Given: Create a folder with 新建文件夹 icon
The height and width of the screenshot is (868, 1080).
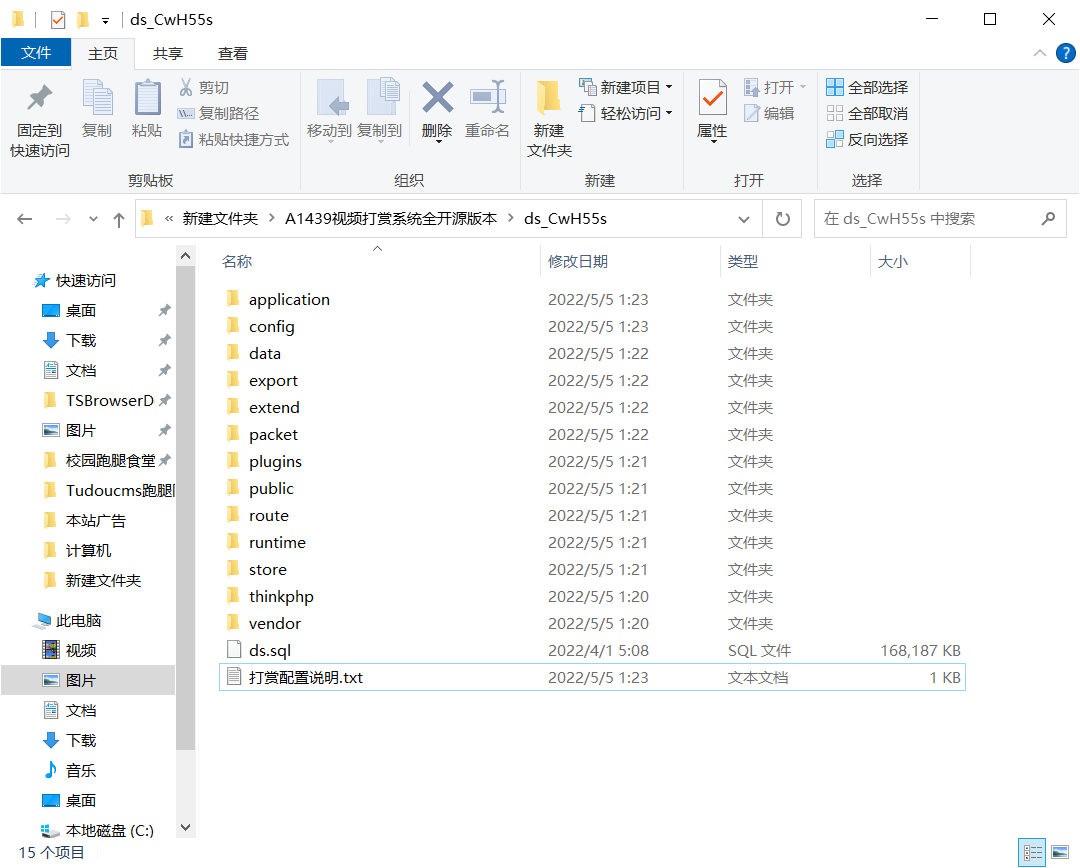Looking at the screenshot, I should (x=548, y=113).
